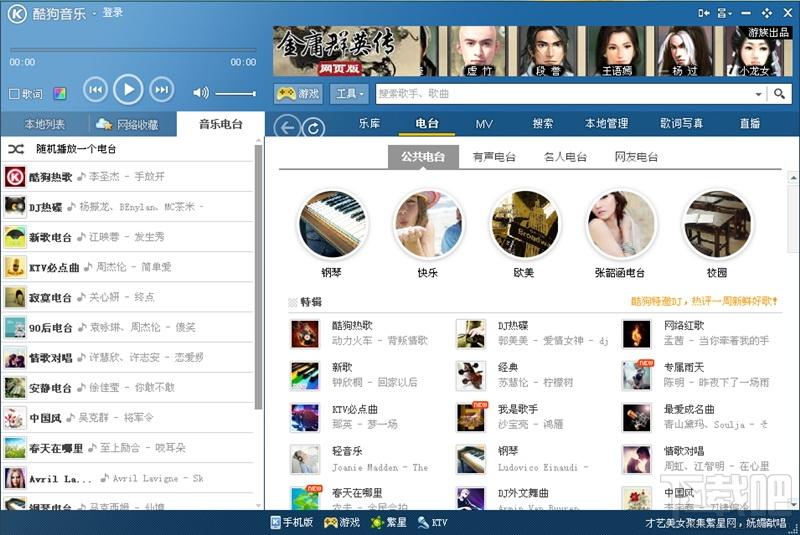The image size is (800, 535).
Task: Click 酷狗热歌 album icon in 特辑
Action: coord(305,334)
